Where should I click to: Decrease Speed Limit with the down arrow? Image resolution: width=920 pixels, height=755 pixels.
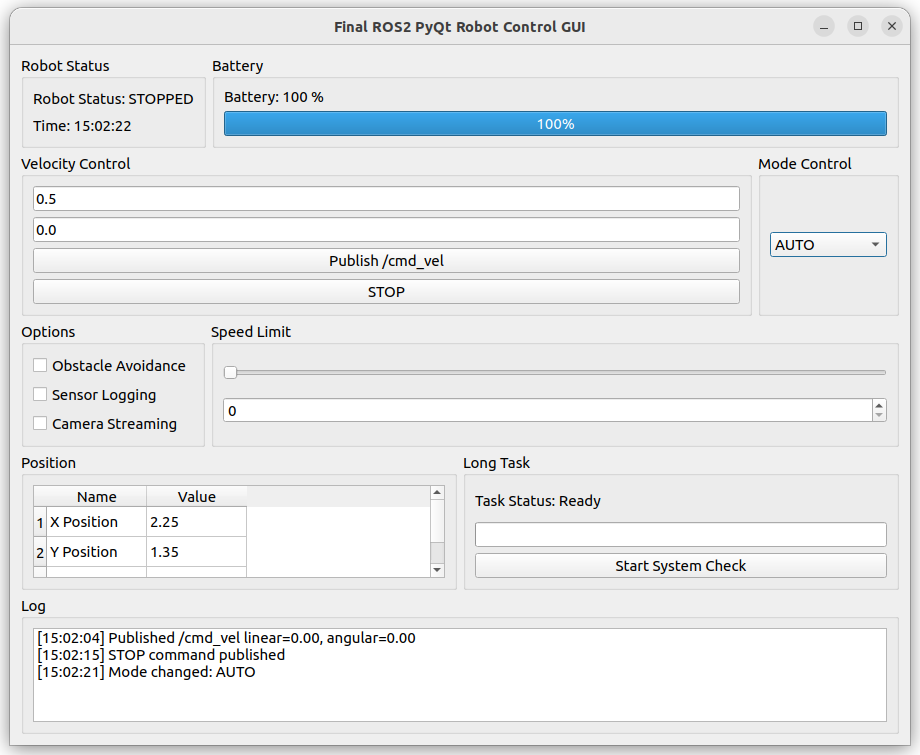pyautogui.click(x=879, y=416)
